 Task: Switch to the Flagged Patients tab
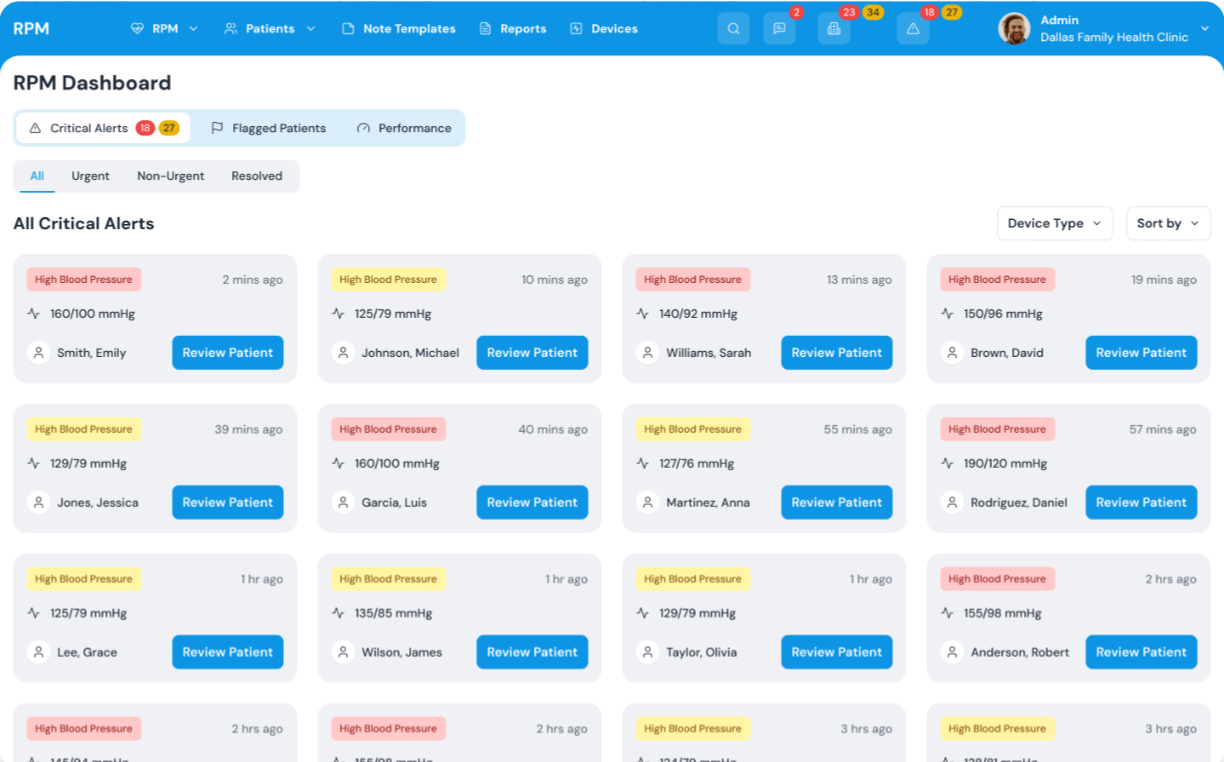(x=268, y=128)
